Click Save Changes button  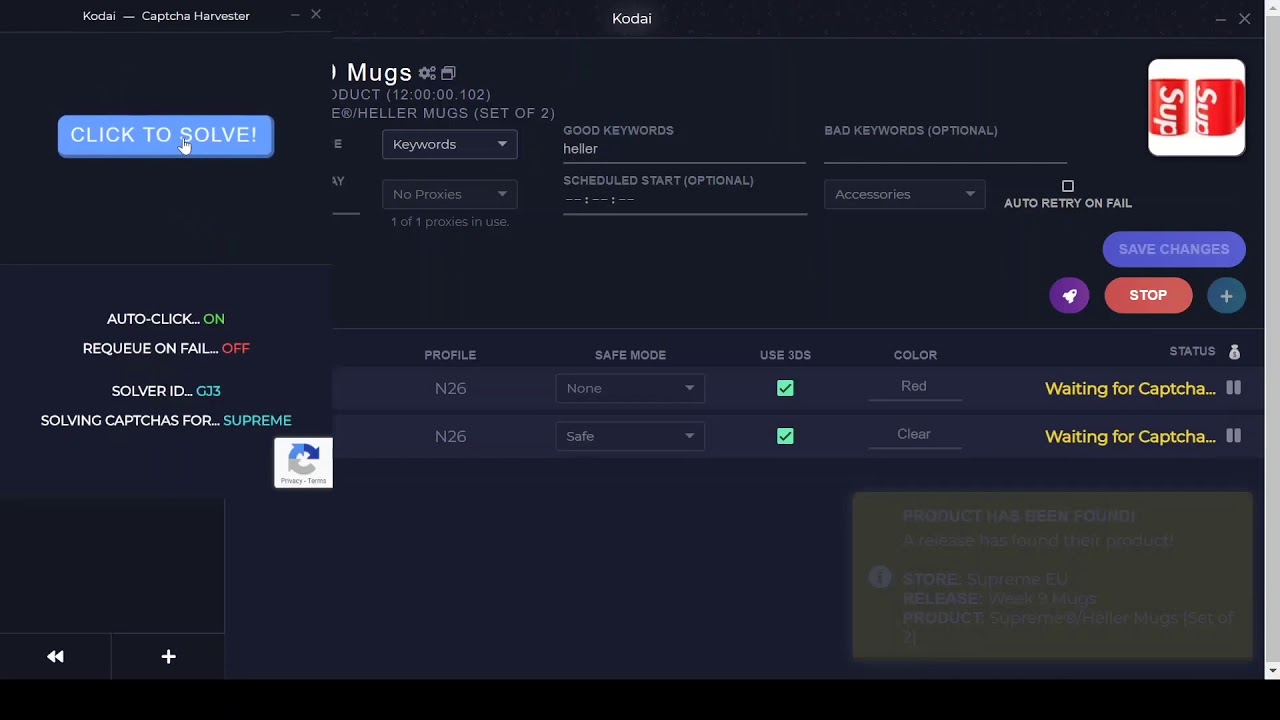coord(1174,249)
